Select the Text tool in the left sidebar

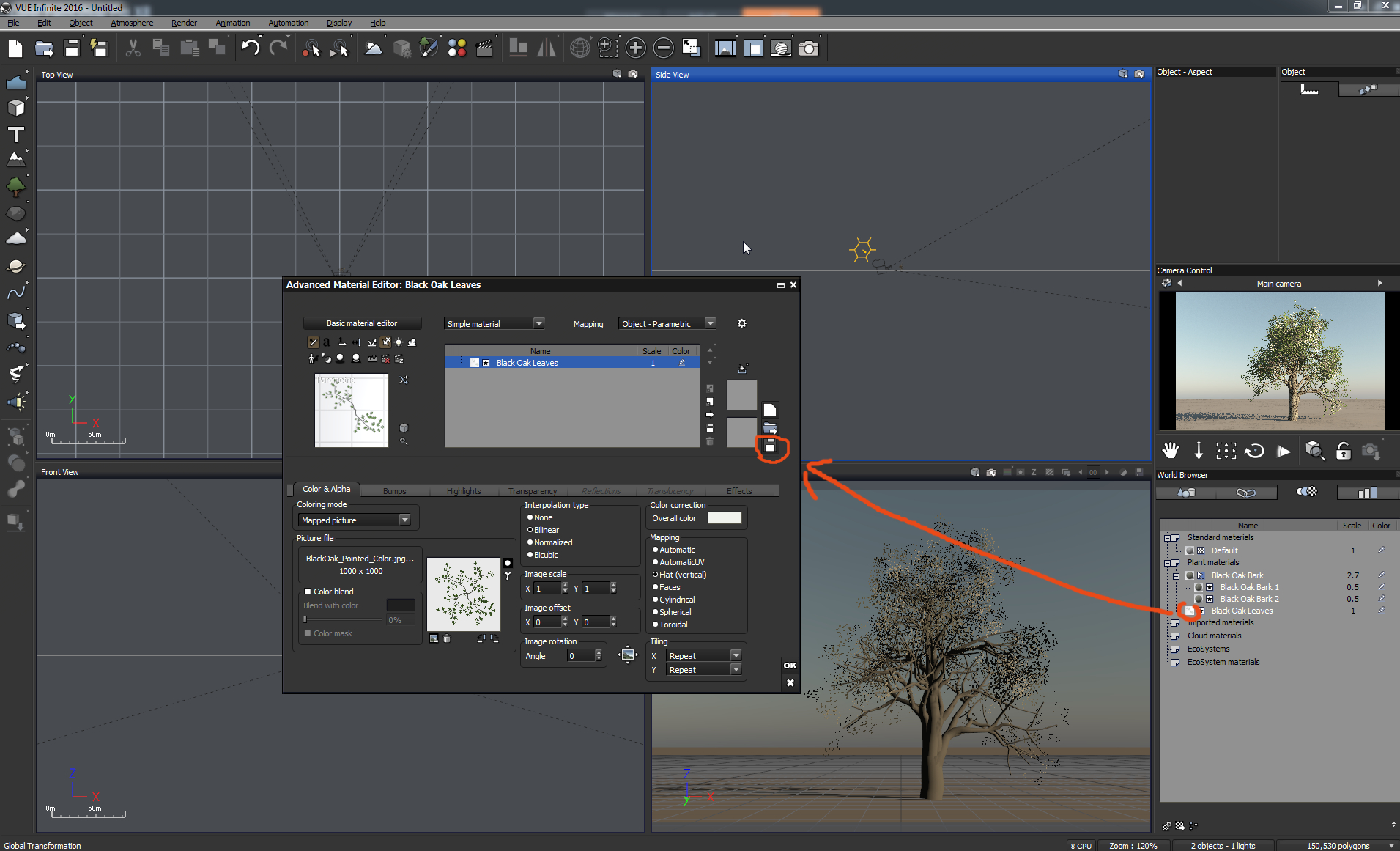[x=15, y=135]
